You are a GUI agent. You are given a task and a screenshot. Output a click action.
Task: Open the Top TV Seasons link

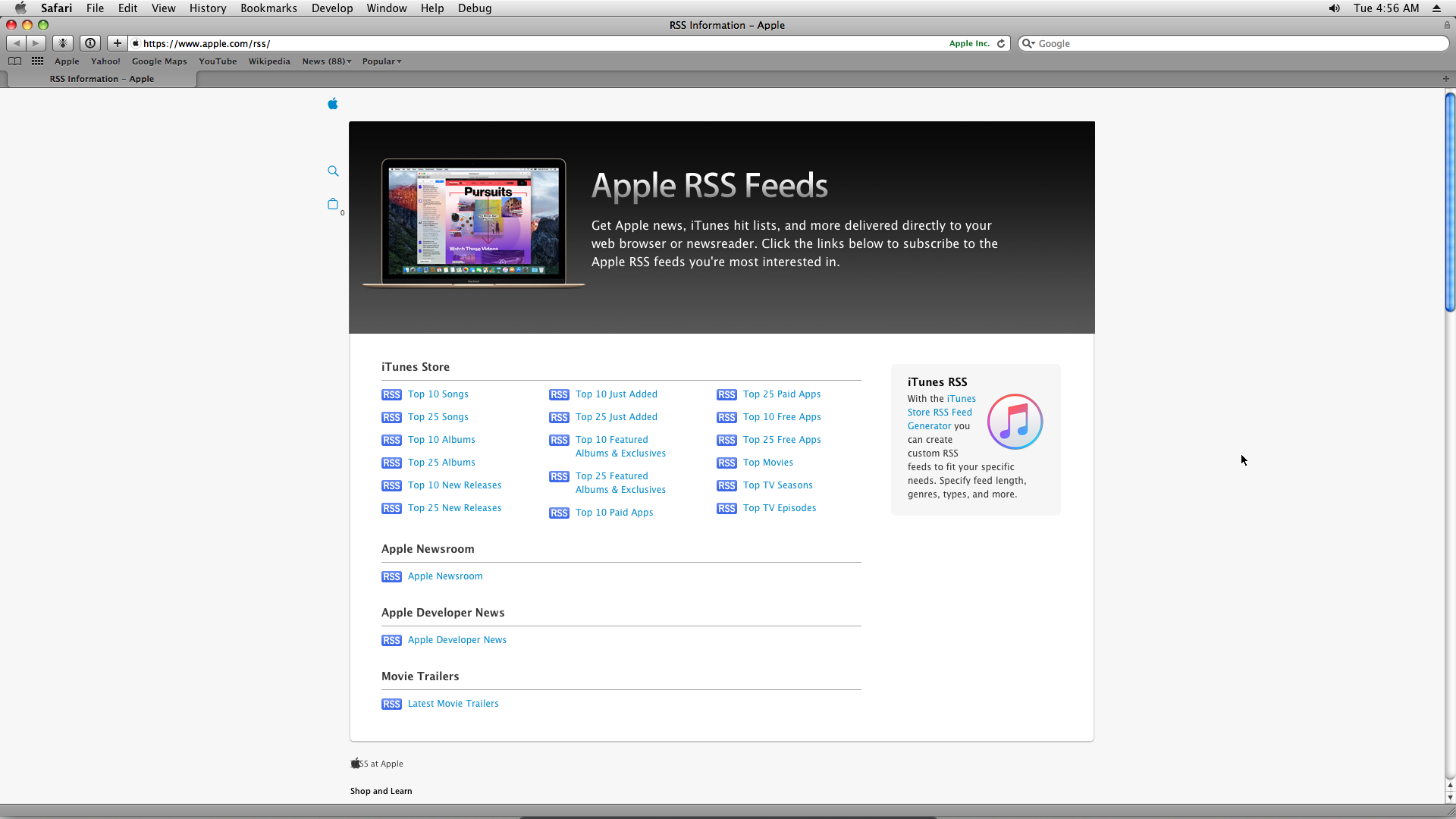pos(777,485)
